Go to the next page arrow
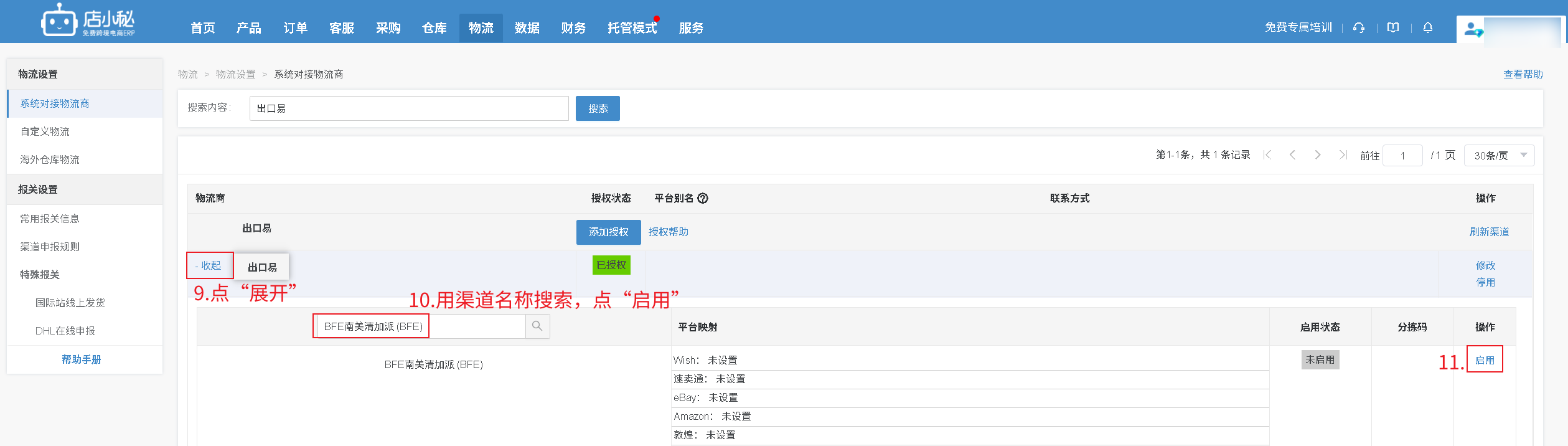Image resolution: width=1568 pixels, height=446 pixels. pyautogui.click(x=1318, y=155)
